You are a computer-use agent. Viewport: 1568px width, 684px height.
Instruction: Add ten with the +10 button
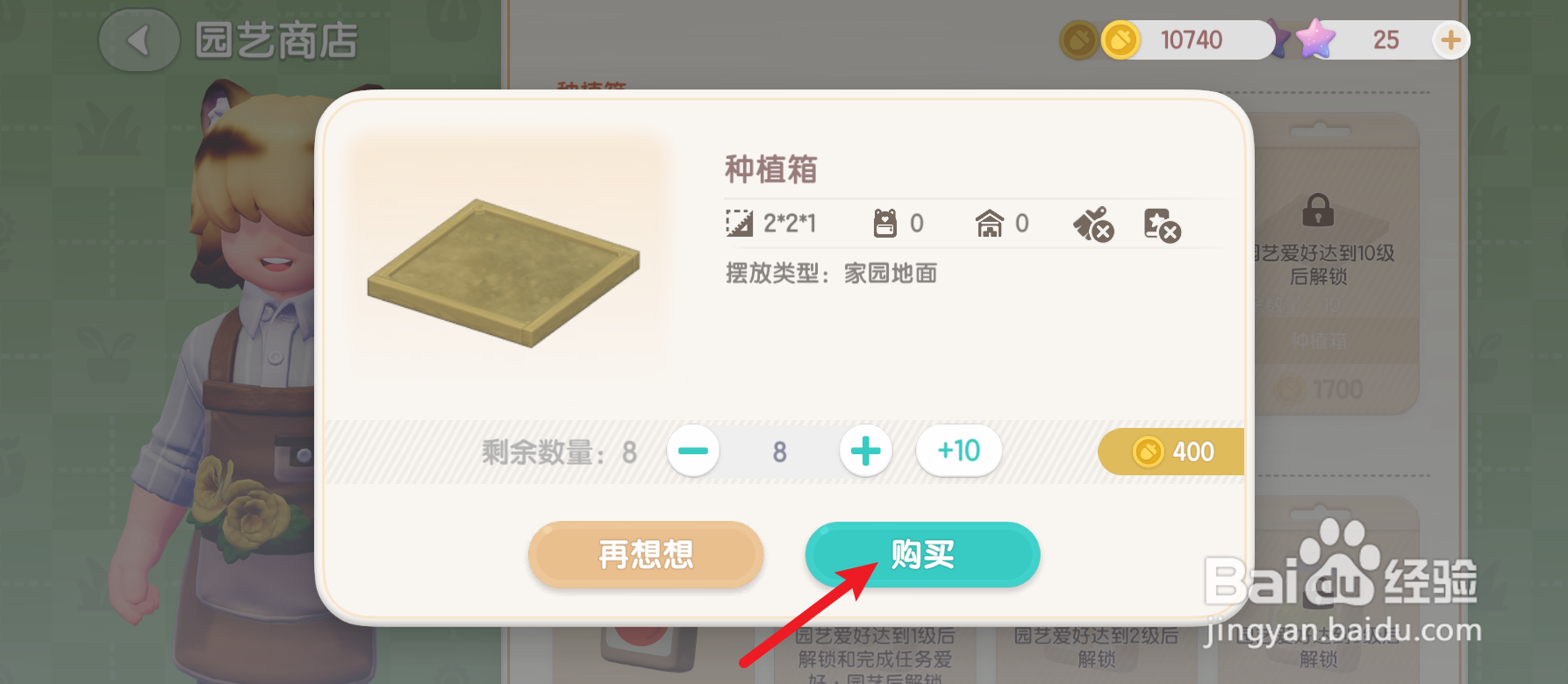[x=959, y=451]
